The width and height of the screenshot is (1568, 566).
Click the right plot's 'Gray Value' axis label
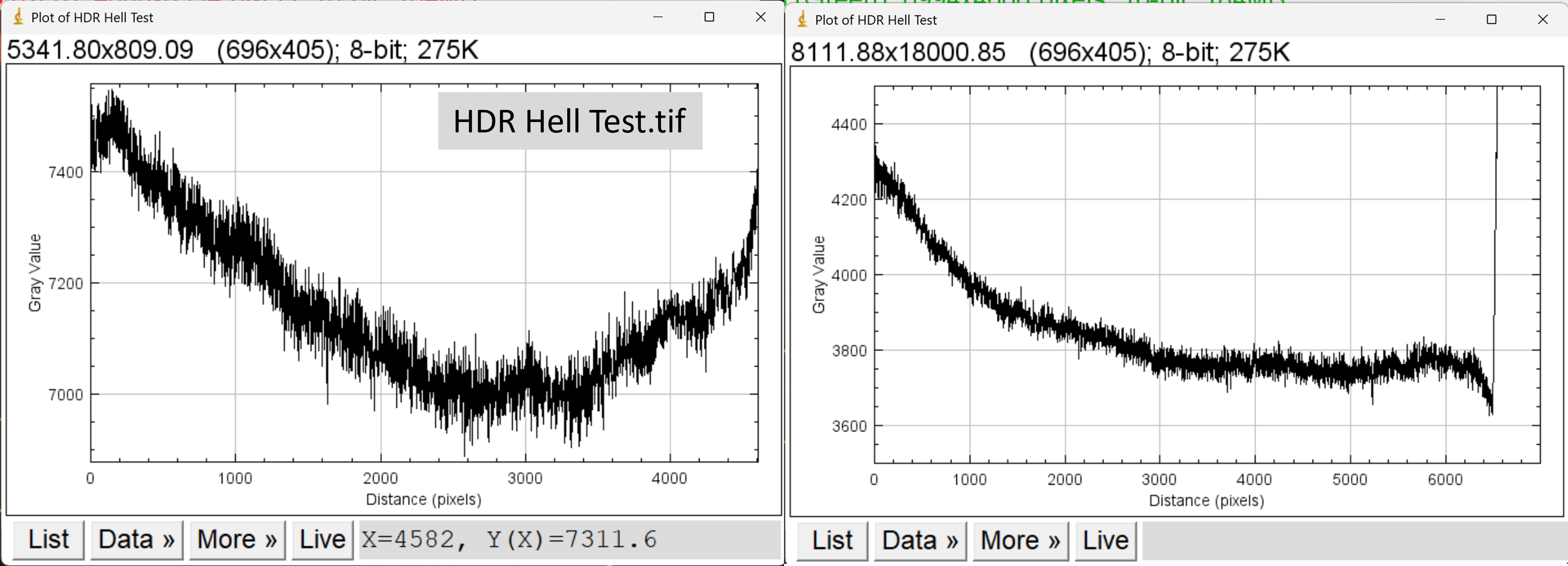click(819, 274)
